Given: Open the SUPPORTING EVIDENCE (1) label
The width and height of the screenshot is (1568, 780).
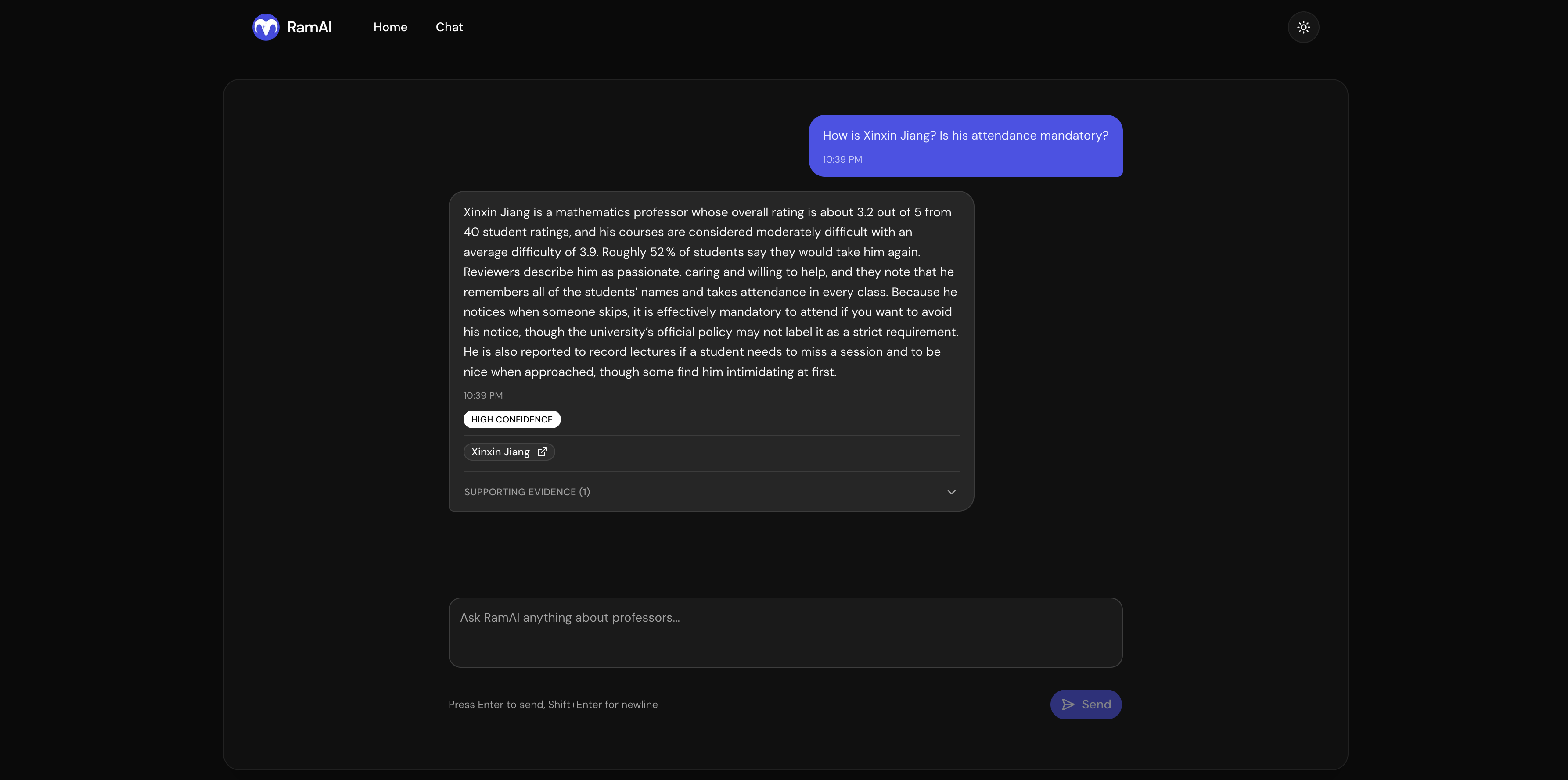Looking at the screenshot, I should tap(527, 492).
